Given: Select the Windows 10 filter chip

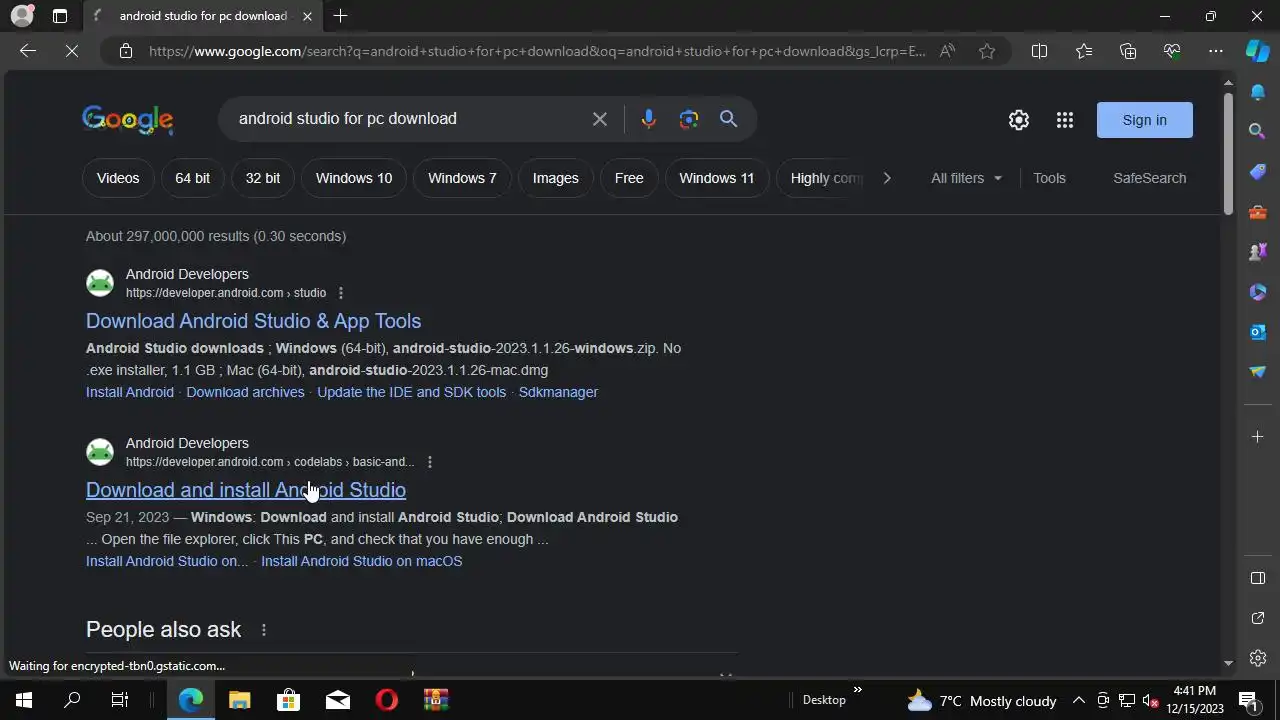Looking at the screenshot, I should pos(354,178).
